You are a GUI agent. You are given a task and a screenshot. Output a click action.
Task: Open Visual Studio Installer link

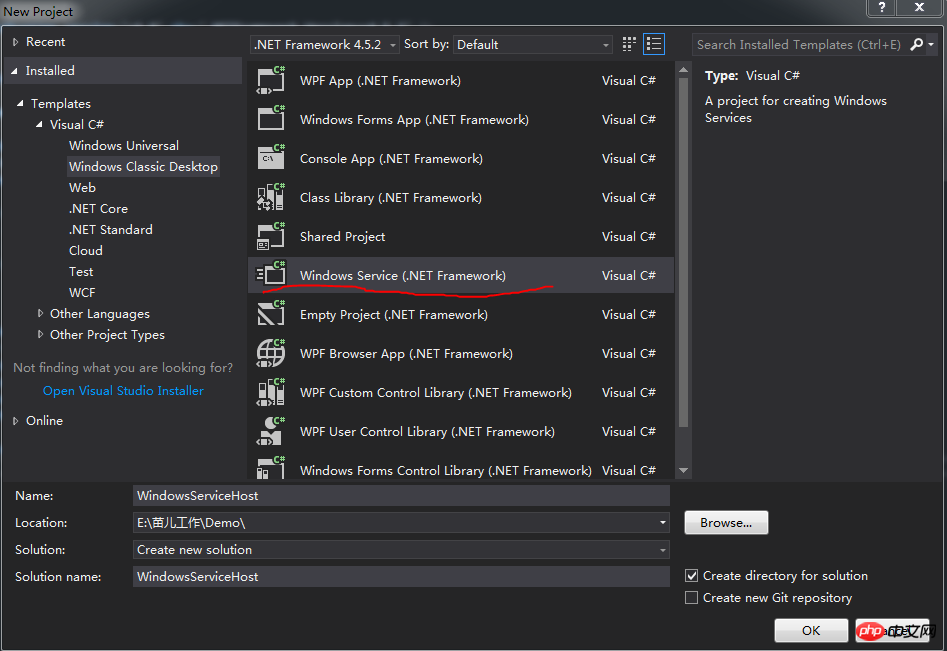[123, 391]
